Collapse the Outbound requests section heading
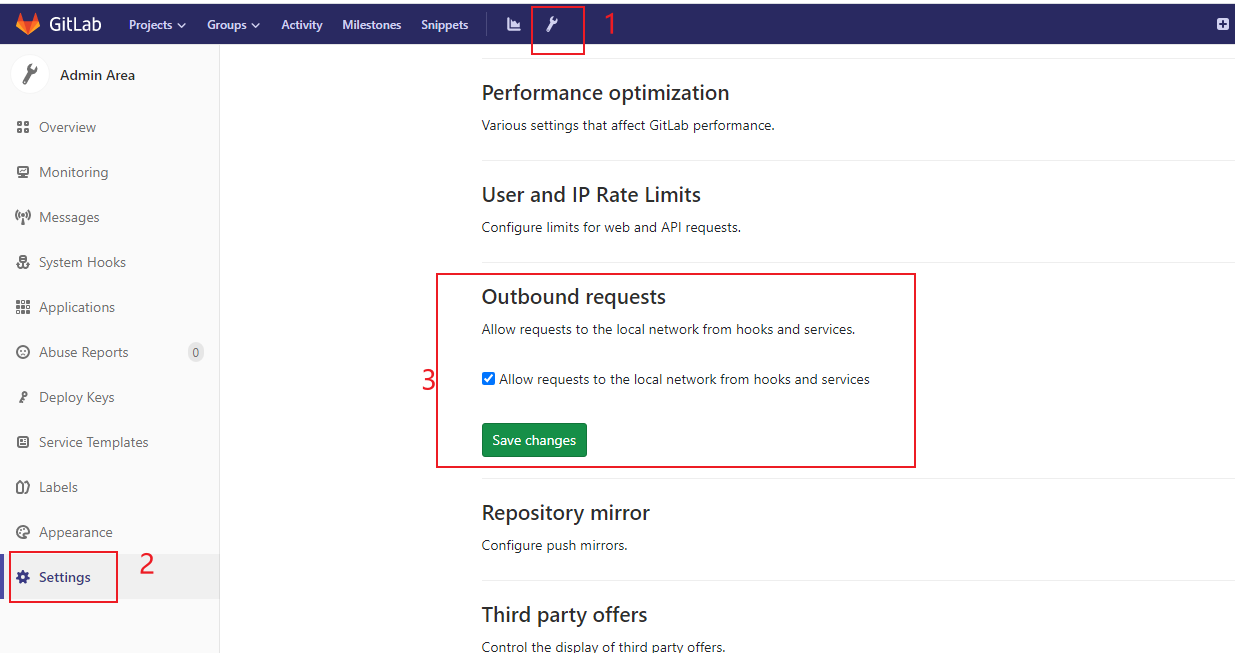Image resolution: width=1235 pixels, height=653 pixels. pyautogui.click(x=573, y=297)
